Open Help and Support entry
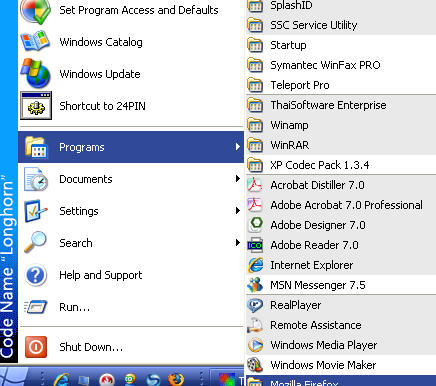The image size is (436, 386). [x=131, y=275]
